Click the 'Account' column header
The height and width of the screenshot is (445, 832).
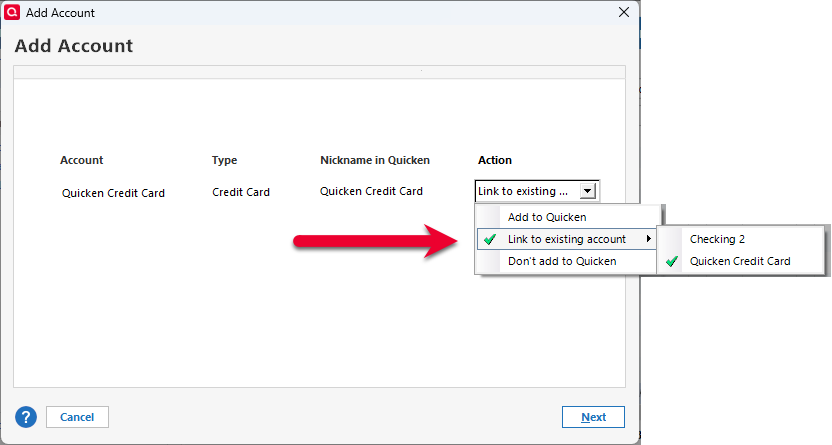pos(82,160)
